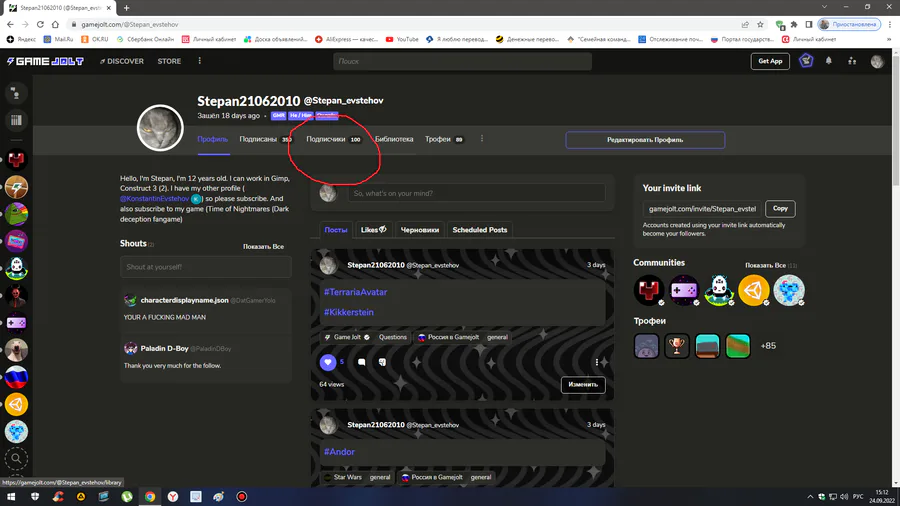Image resolution: width=900 pixels, height=506 pixels.
Task: Open the notifications bell
Action: 828,61
